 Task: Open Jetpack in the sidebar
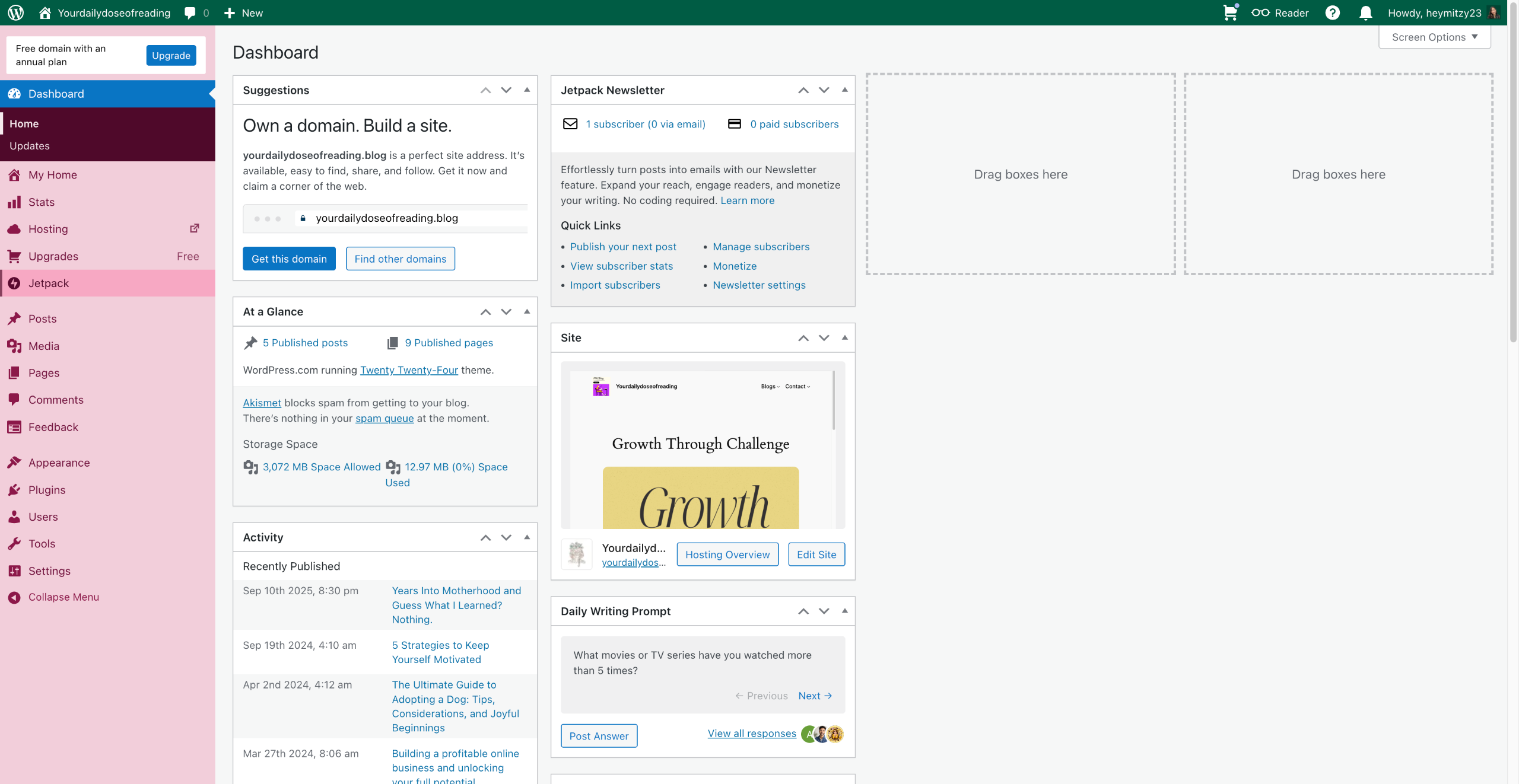pyautogui.click(x=49, y=283)
